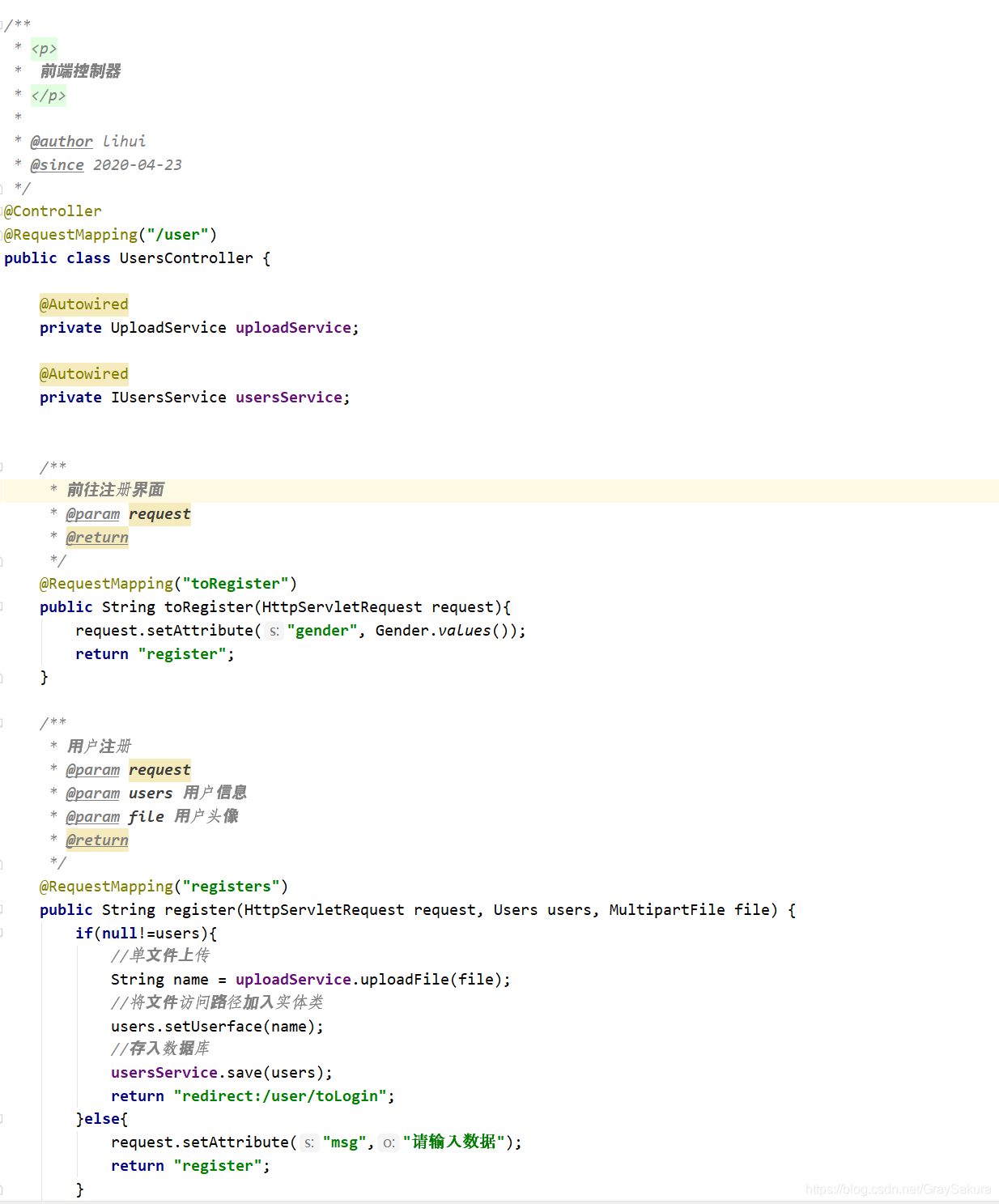Select the "请输入数据" string literal
This screenshot has width=999, height=1204.
click(454, 1142)
